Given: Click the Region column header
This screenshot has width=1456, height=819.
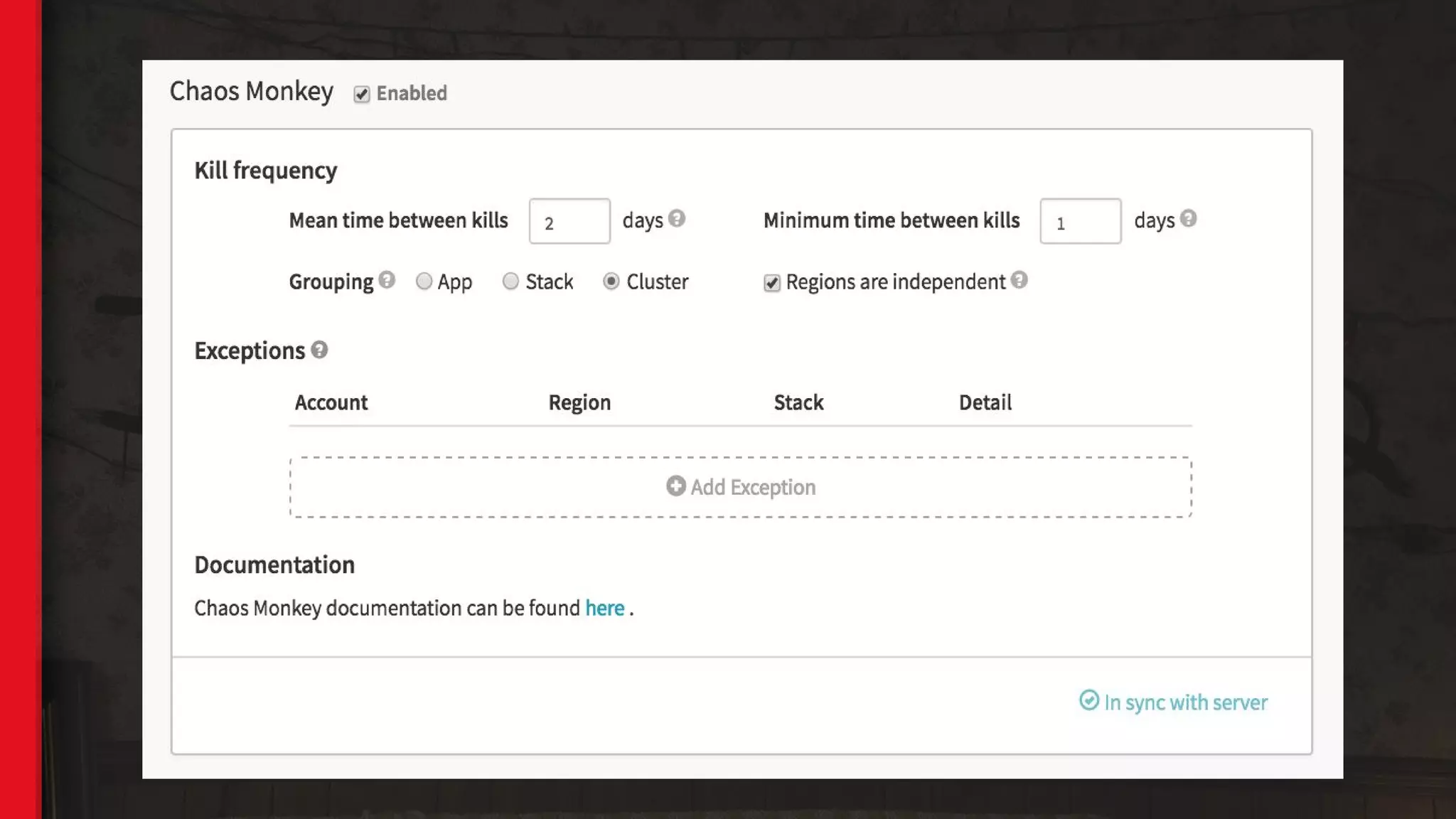Looking at the screenshot, I should click(579, 402).
